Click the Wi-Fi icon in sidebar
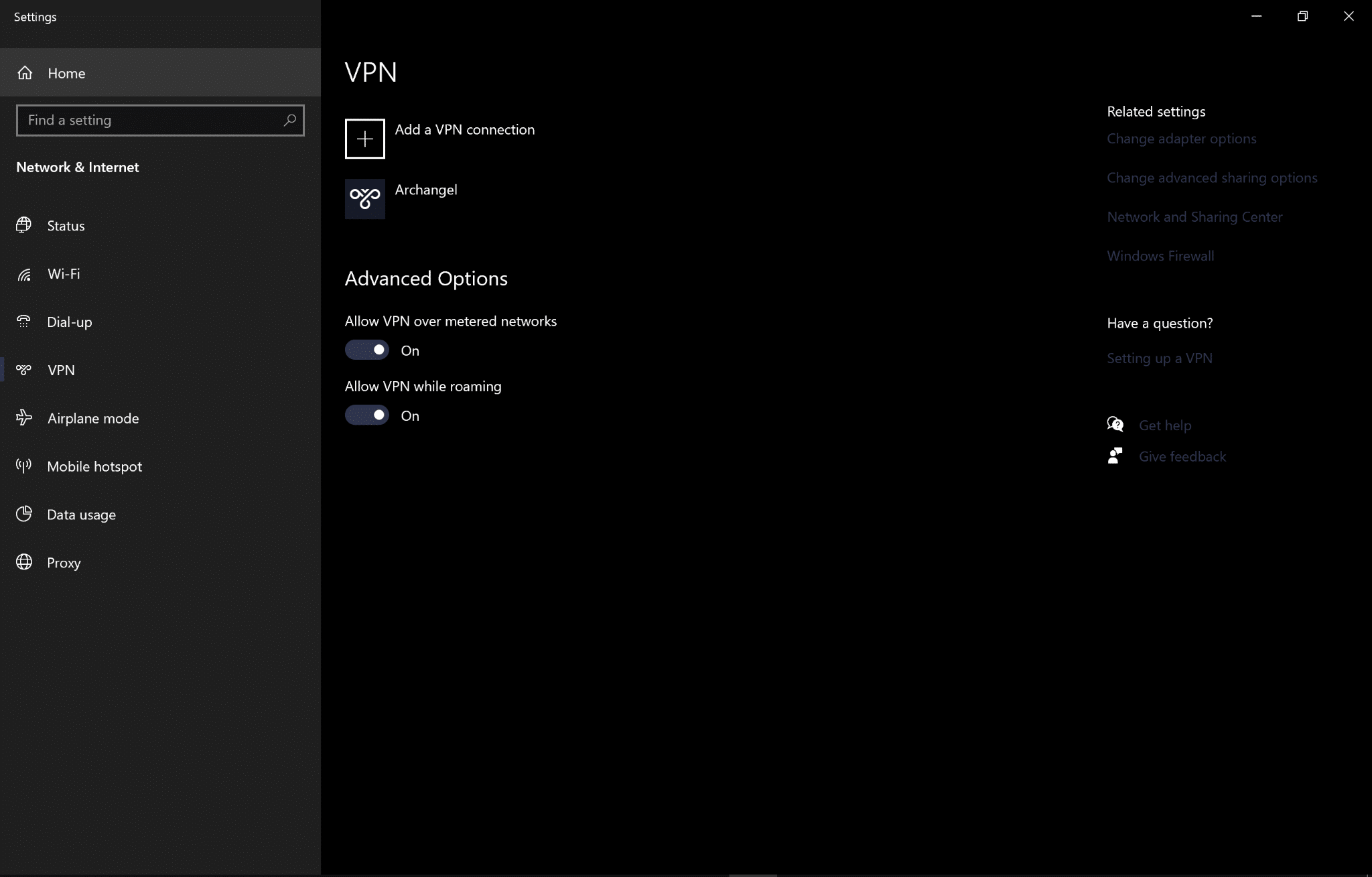The width and height of the screenshot is (1372, 877). pos(25,273)
